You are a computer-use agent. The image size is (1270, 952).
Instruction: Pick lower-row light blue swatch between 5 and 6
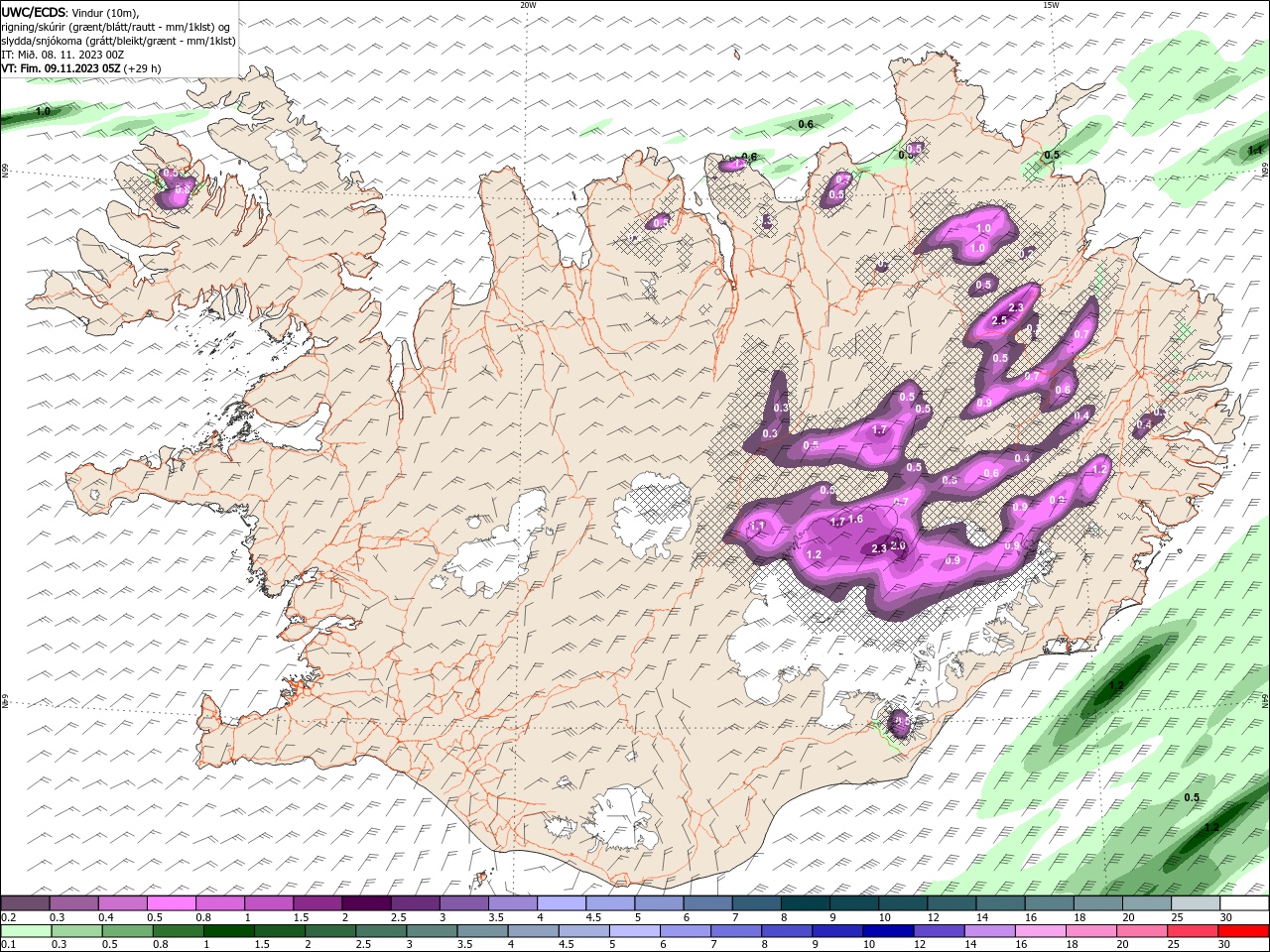tap(634, 931)
